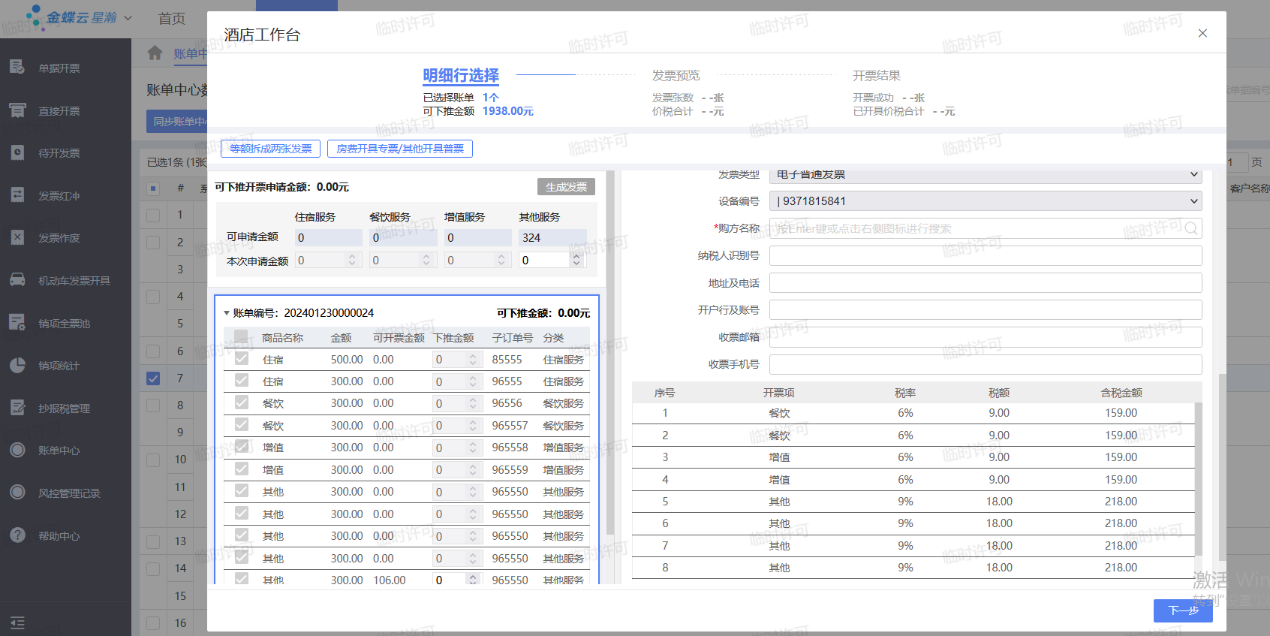Open the 发票类型 dropdown

pos(985,175)
